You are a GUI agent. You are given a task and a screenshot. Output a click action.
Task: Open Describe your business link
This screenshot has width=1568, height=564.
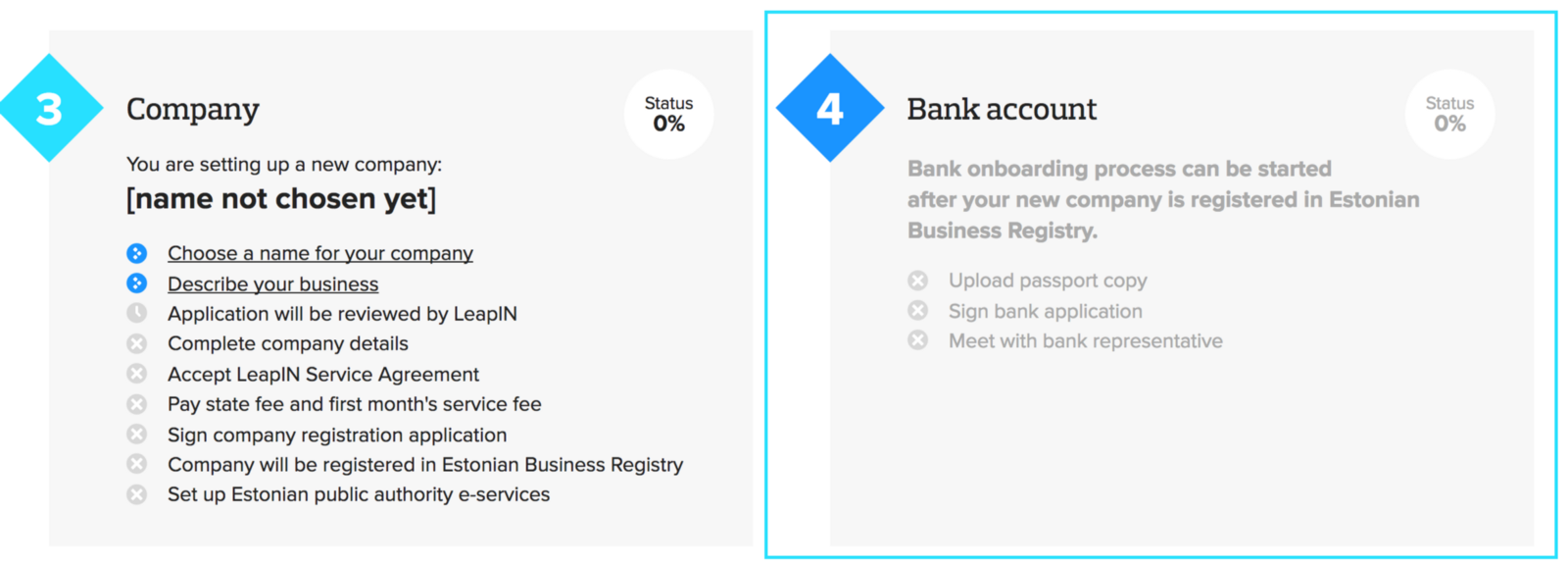point(272,283)
